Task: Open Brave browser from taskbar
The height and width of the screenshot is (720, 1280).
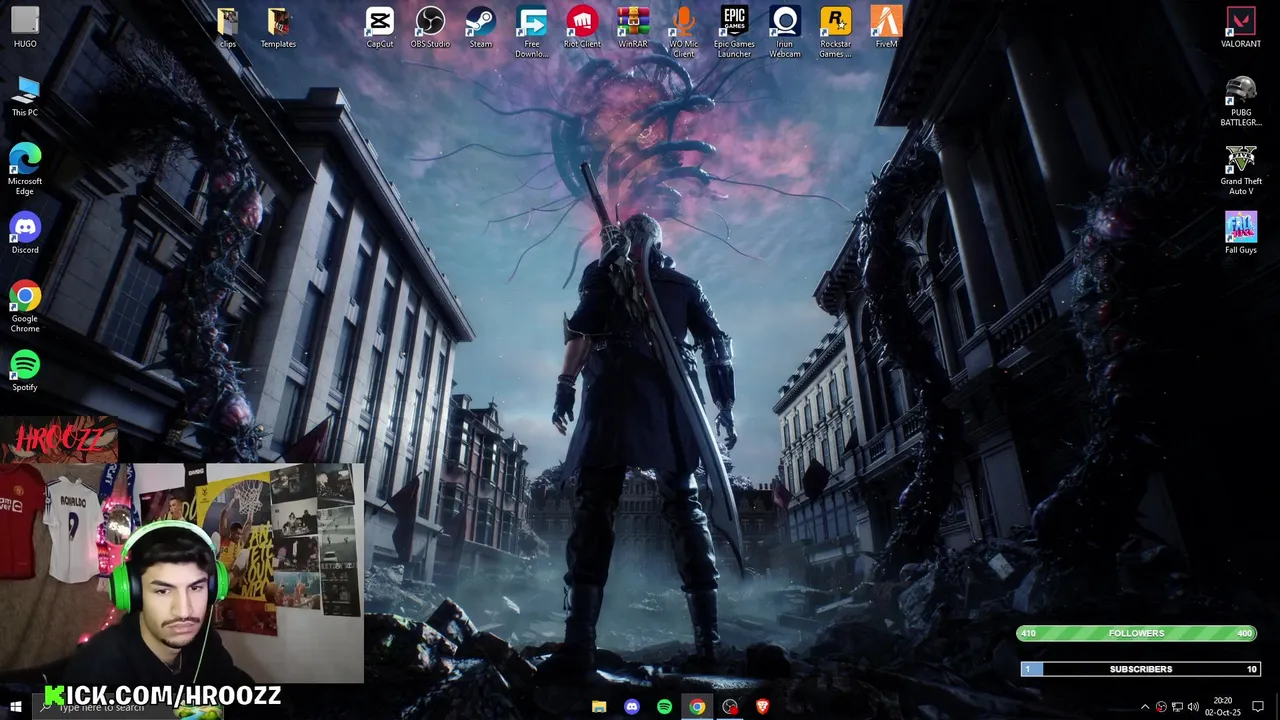Action: [763, 707]
